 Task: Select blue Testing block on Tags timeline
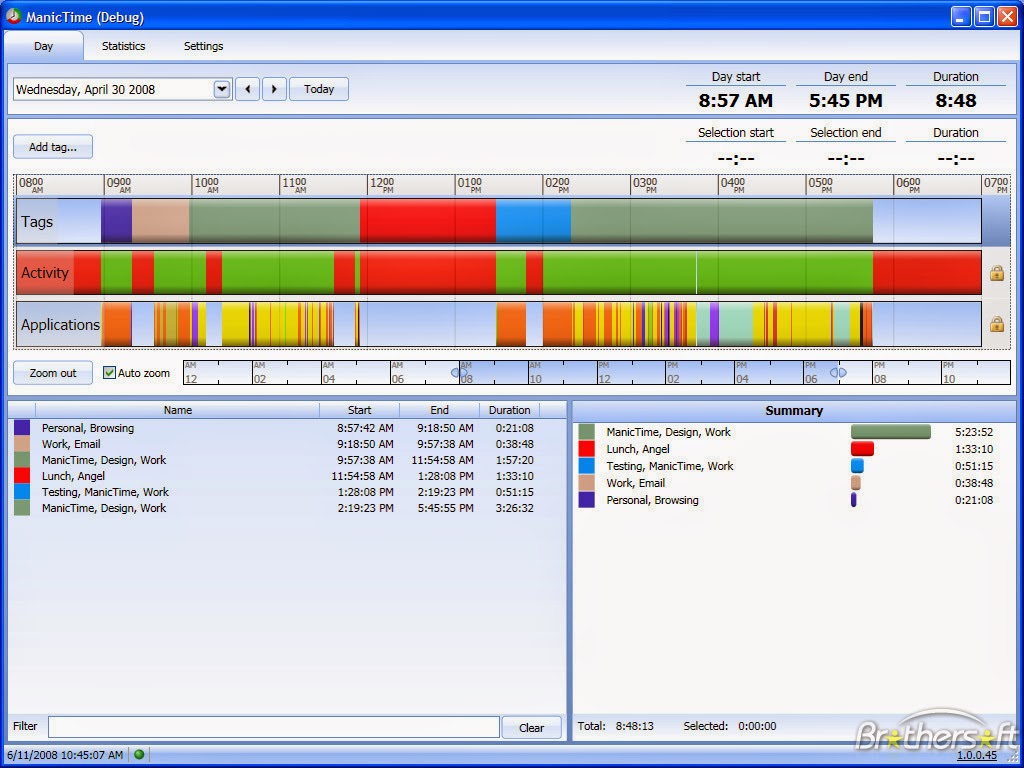pos(533,221)
